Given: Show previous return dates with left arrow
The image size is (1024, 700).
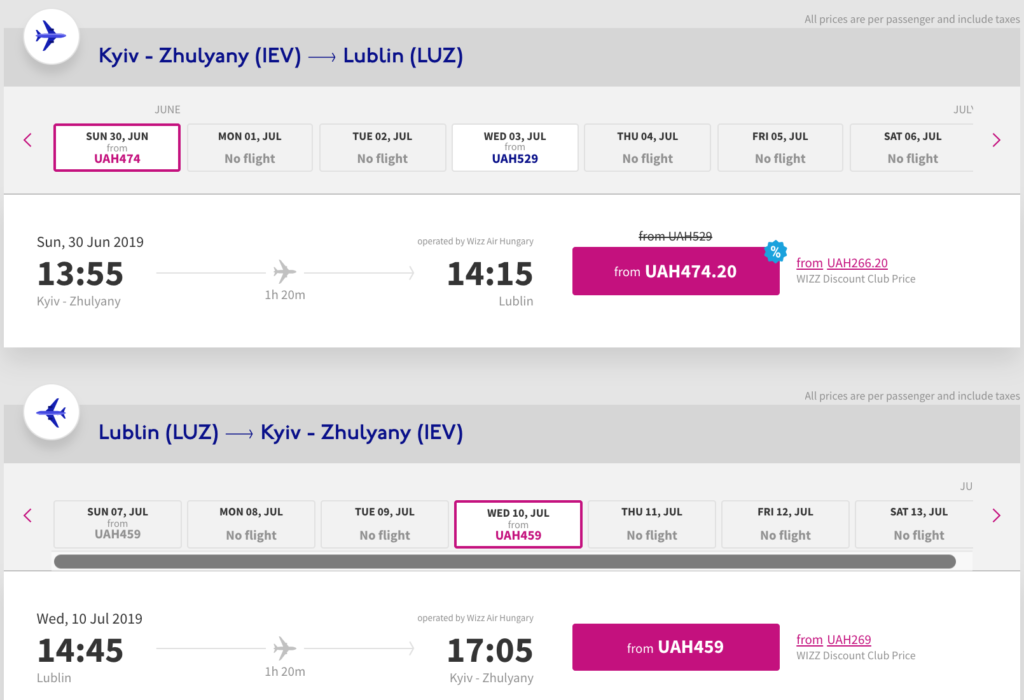Looking at the screenshot, I should (x=28, y=516).
